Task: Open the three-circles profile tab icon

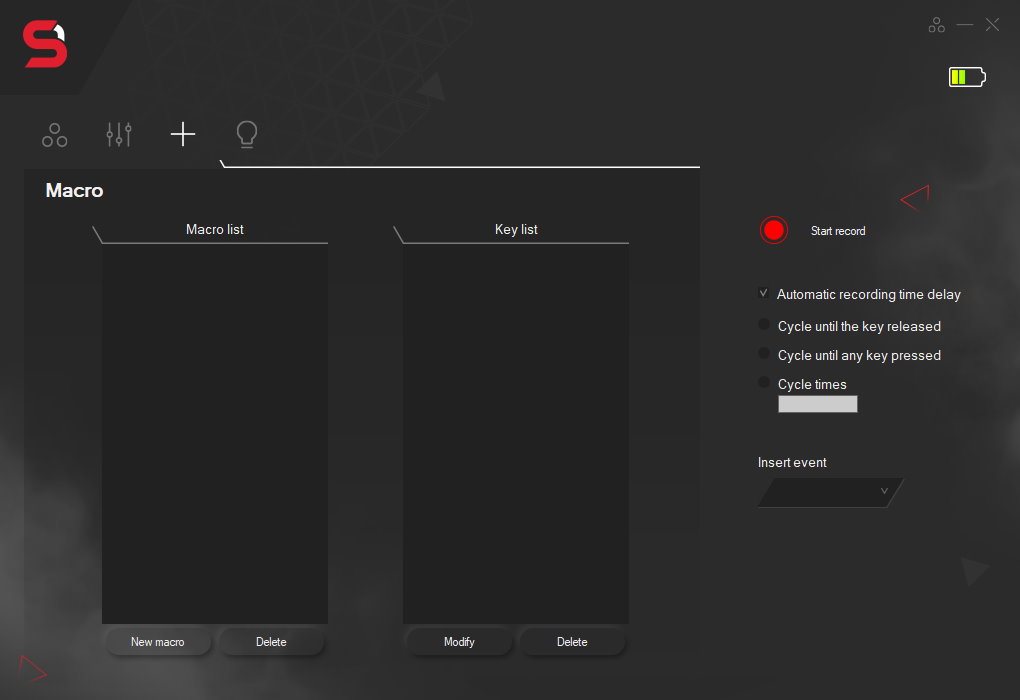Action: coord(55,135)
